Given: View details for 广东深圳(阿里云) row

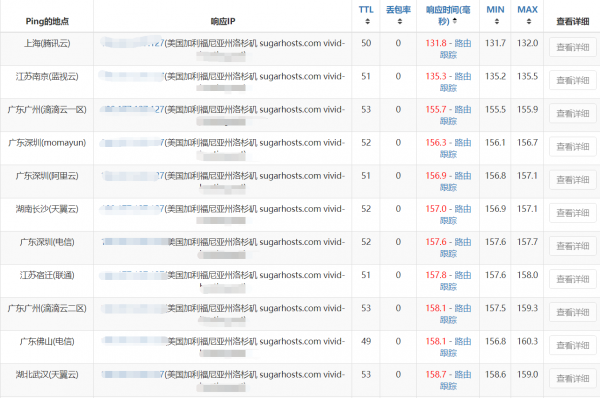Looking at the screenshot, I should pos(572,180).
